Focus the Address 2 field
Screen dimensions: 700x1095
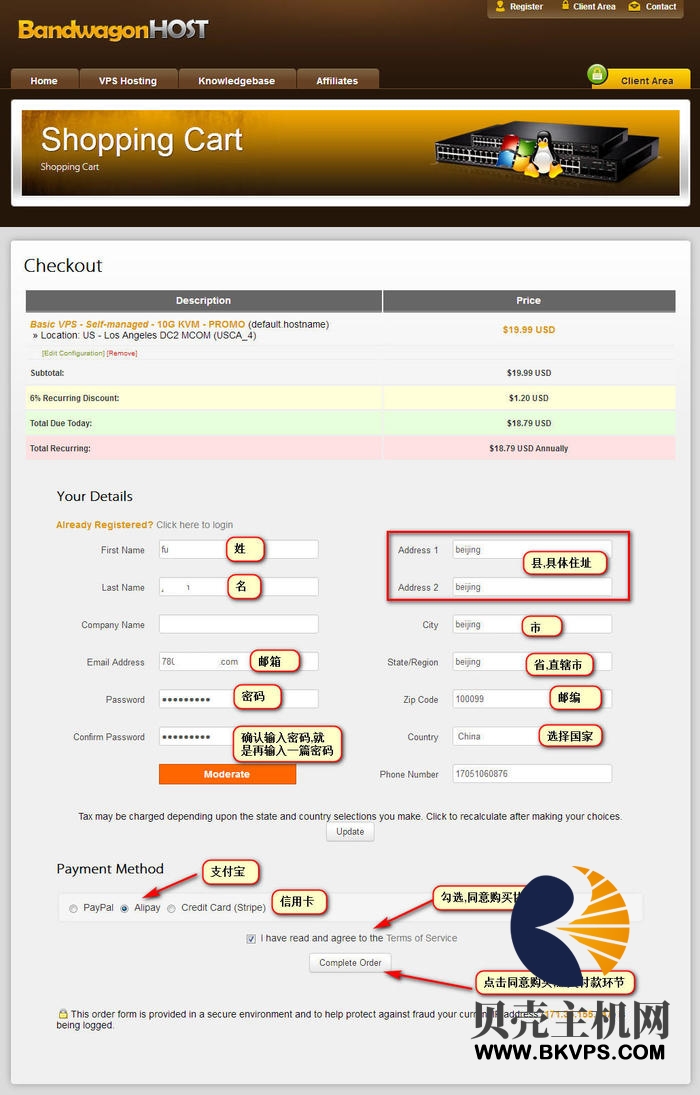(x=532, y=587)
